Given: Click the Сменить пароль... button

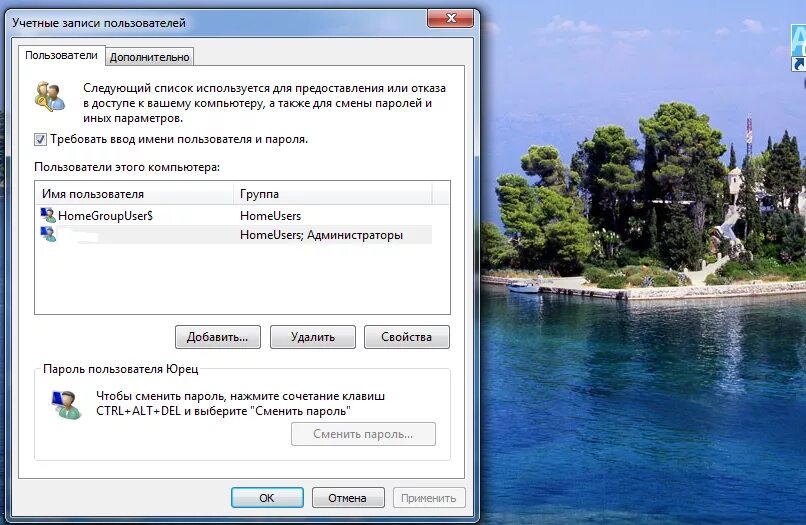Looking at the screenshot, I should tap(363, 434).
